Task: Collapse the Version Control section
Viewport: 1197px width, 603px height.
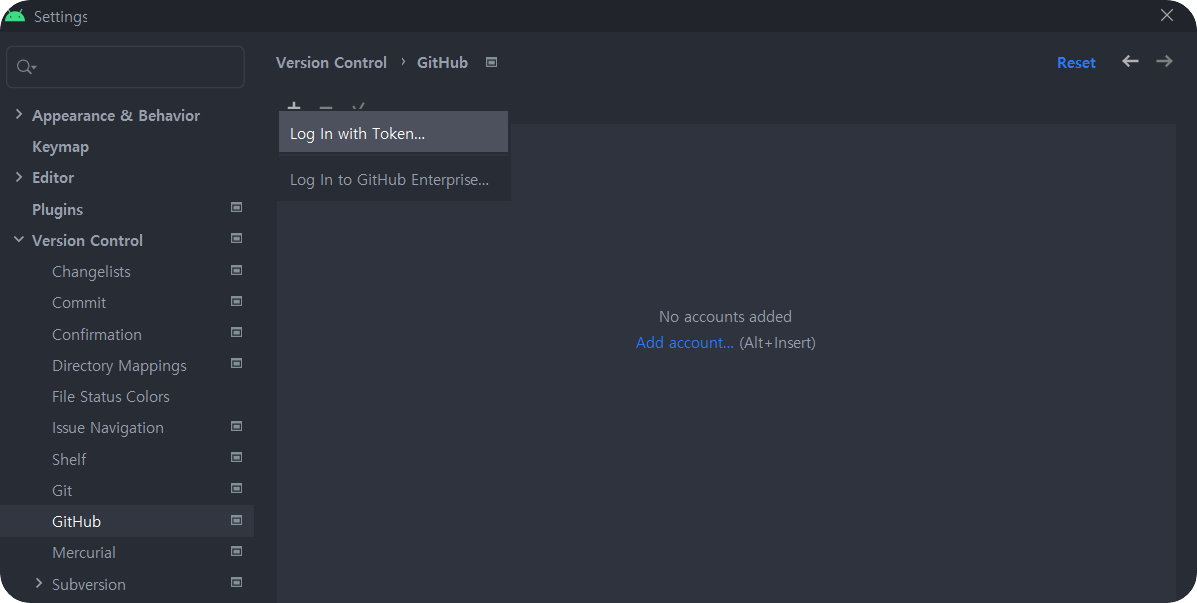Action: pyautogui.click(x=19, y=240)
